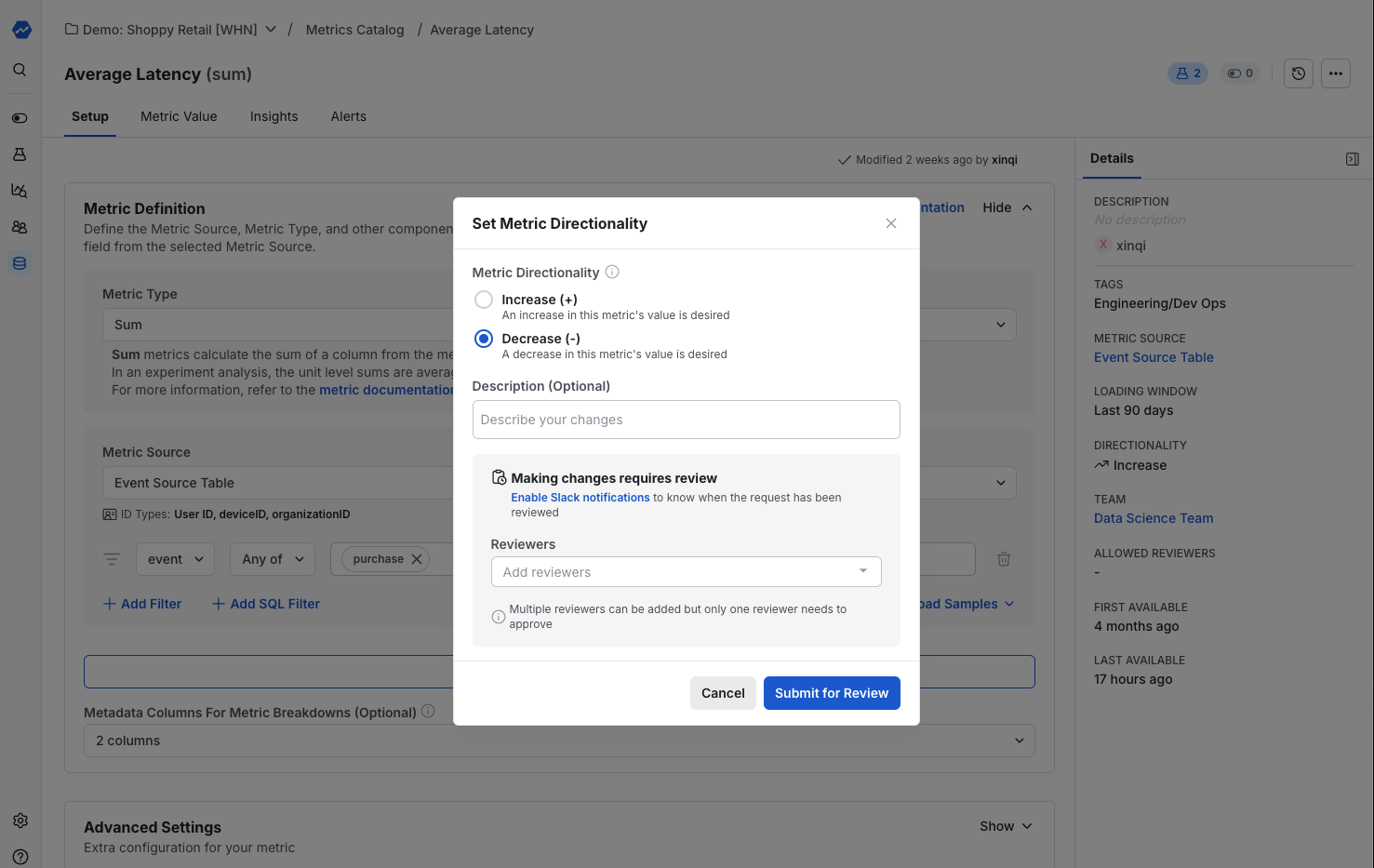Open the Metrics analytics icon in sidebar
Viewport: 1374px width, 868px height.
coord(20,191)
